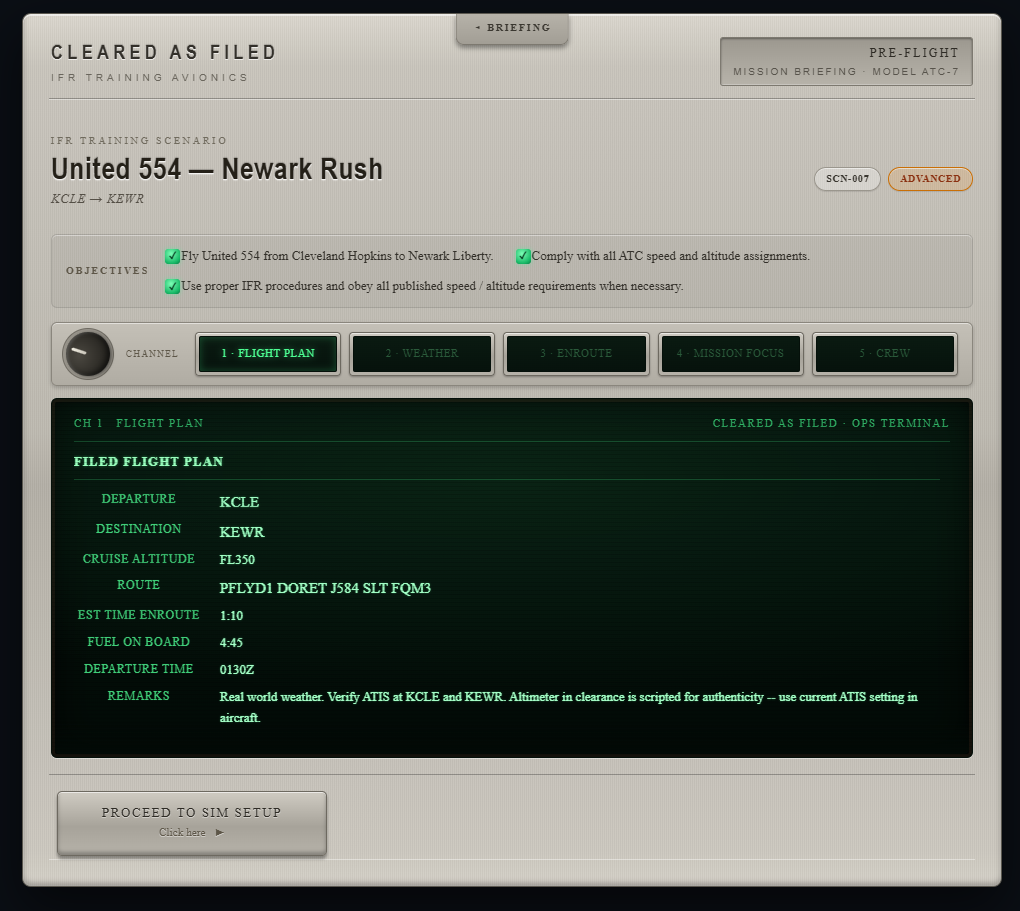1020x911 pixels.
Task: Toggle the Fly United 554 objective checkbox
Action: (172, 256)
